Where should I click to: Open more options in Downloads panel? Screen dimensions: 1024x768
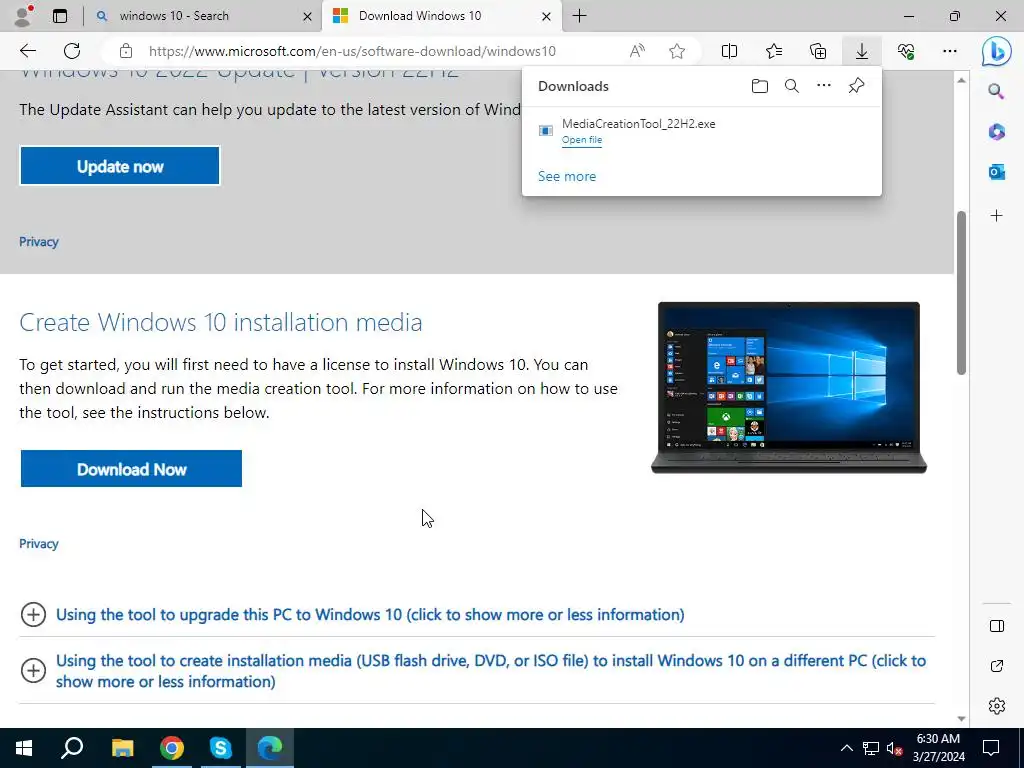tap(824, 86)
